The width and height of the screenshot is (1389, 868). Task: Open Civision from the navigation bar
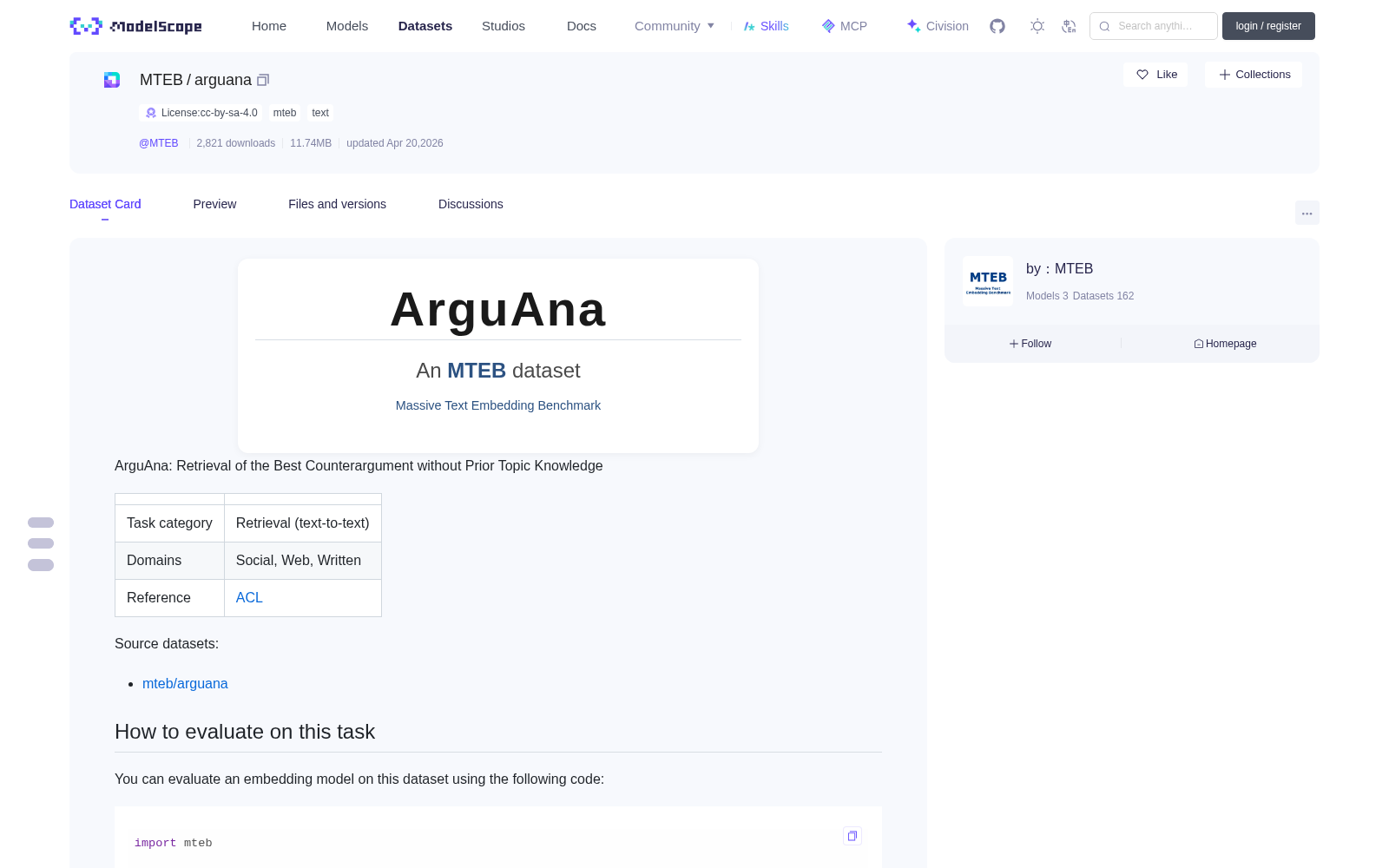pos(938,26)
